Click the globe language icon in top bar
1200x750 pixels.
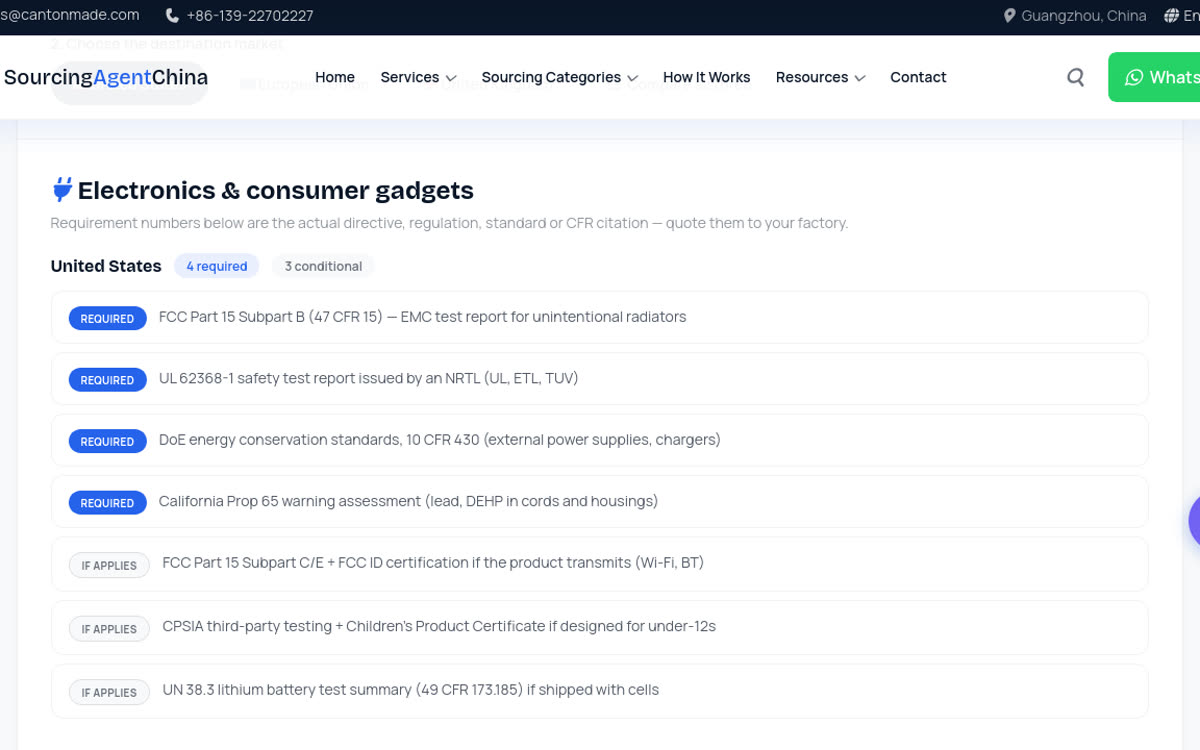(1171, 16)
